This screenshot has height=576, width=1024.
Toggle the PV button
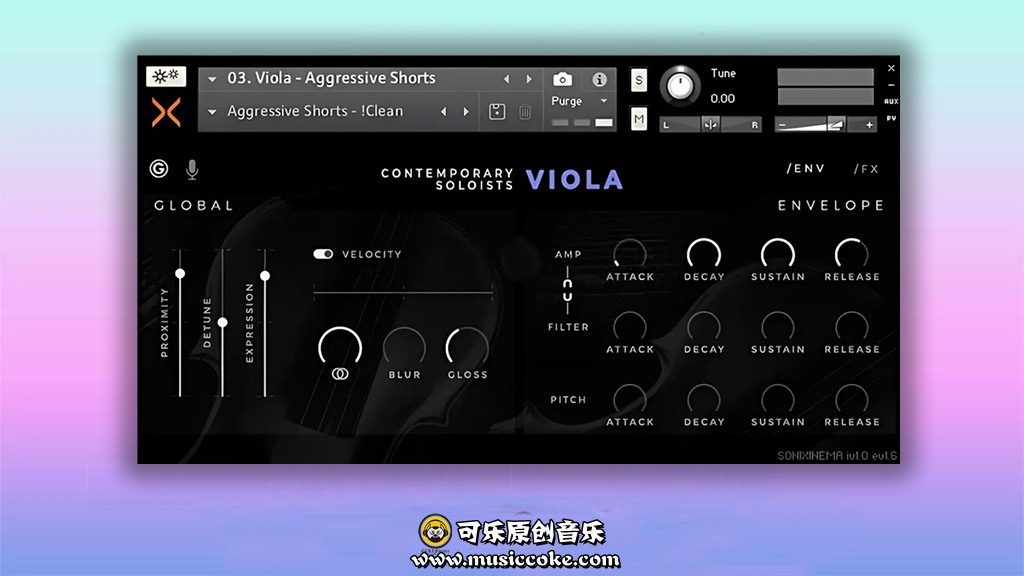point(891,118)
